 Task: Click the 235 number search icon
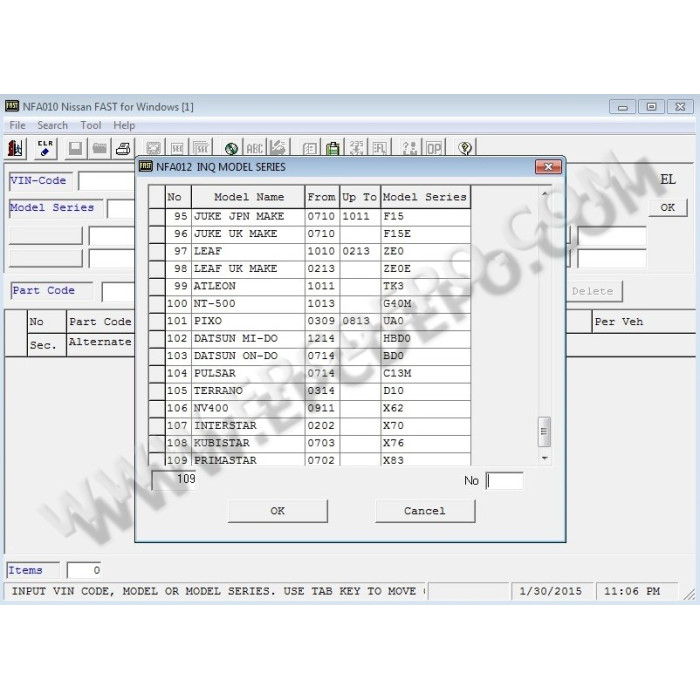coord(356,148)
